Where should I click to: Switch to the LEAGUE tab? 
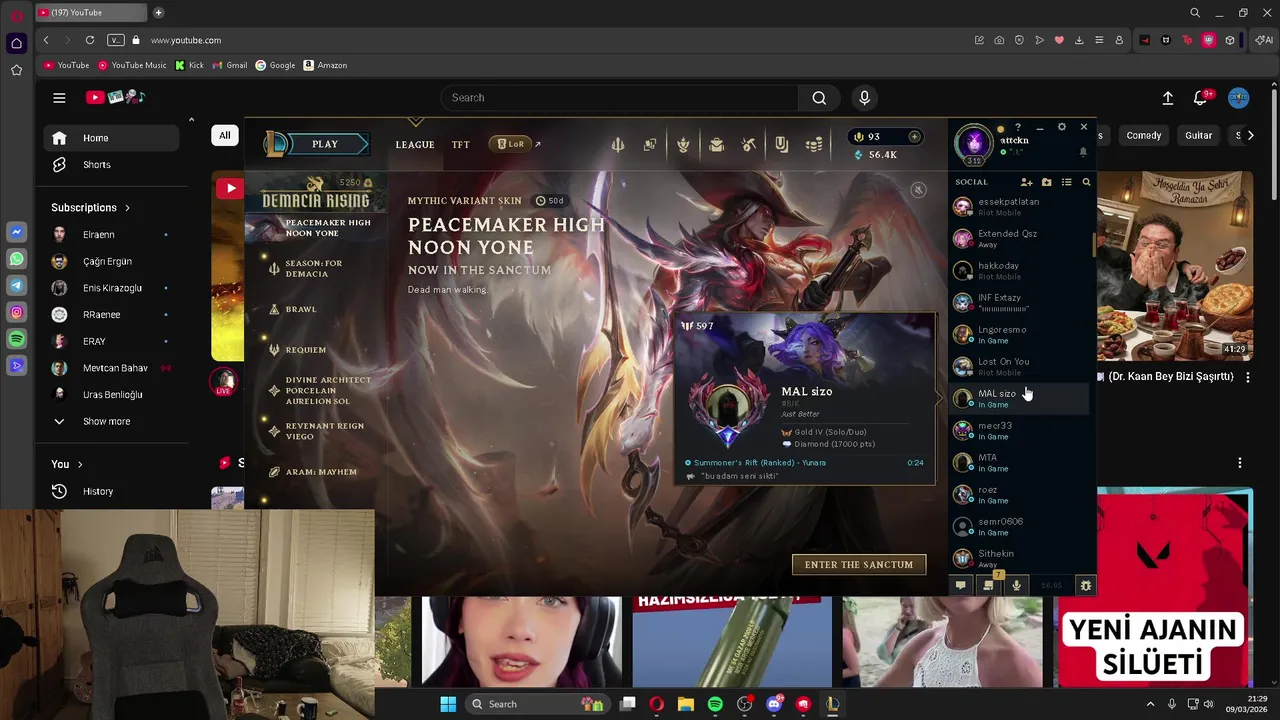415,145
